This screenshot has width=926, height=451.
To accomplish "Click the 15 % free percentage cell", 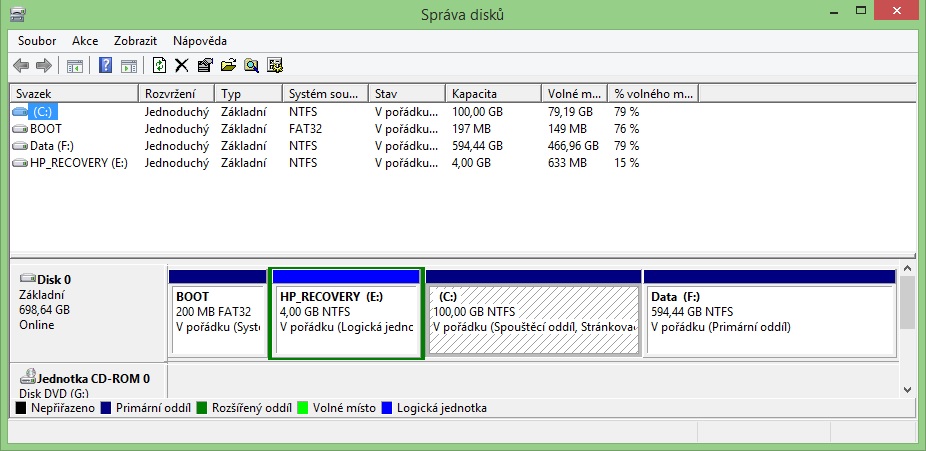I will pyautogui.click(x=626, y=163).
